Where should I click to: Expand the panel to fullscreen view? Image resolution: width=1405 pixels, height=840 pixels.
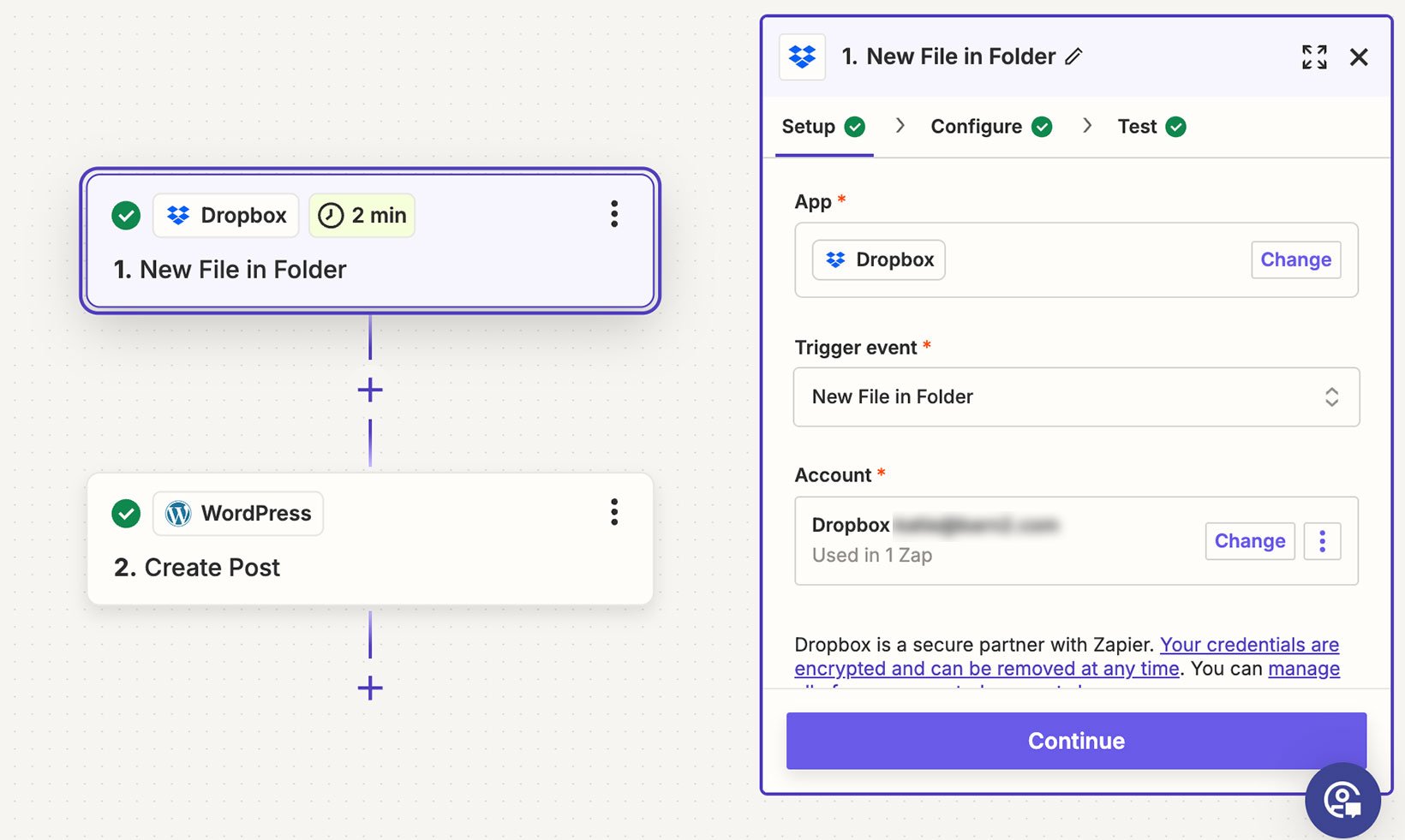1314,57
